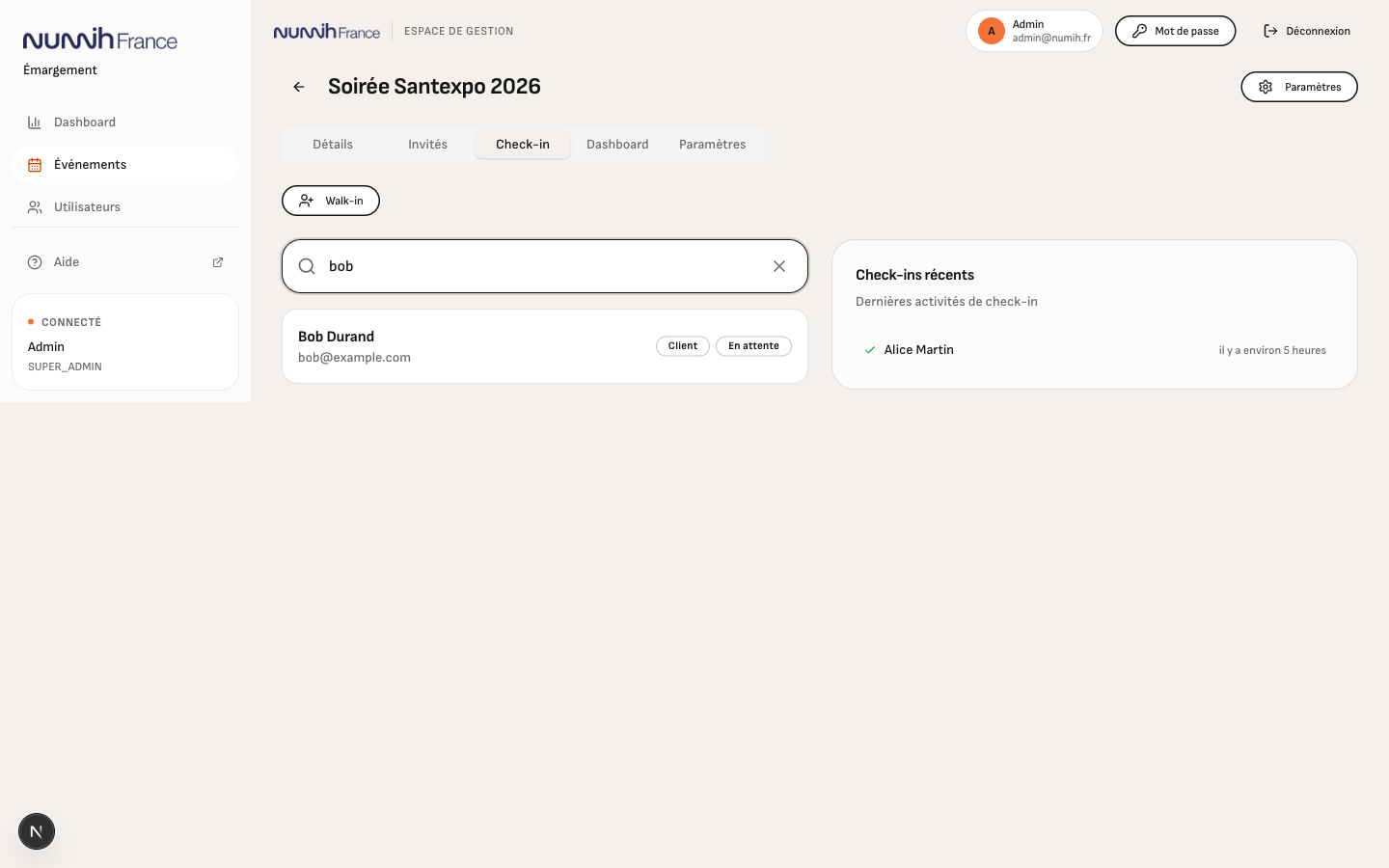Log out via Déconnexion
The width and height of the screenshot is (1389, 868).
point(1306,31)
